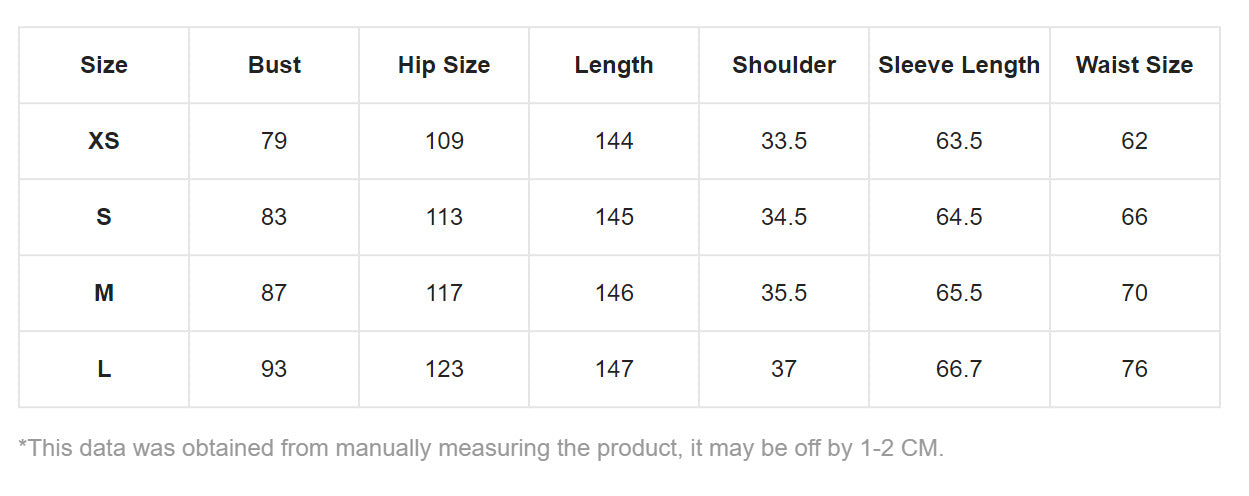Select the XS size row label
This screenshot has height=496, width=1249.
pos(104,141)
